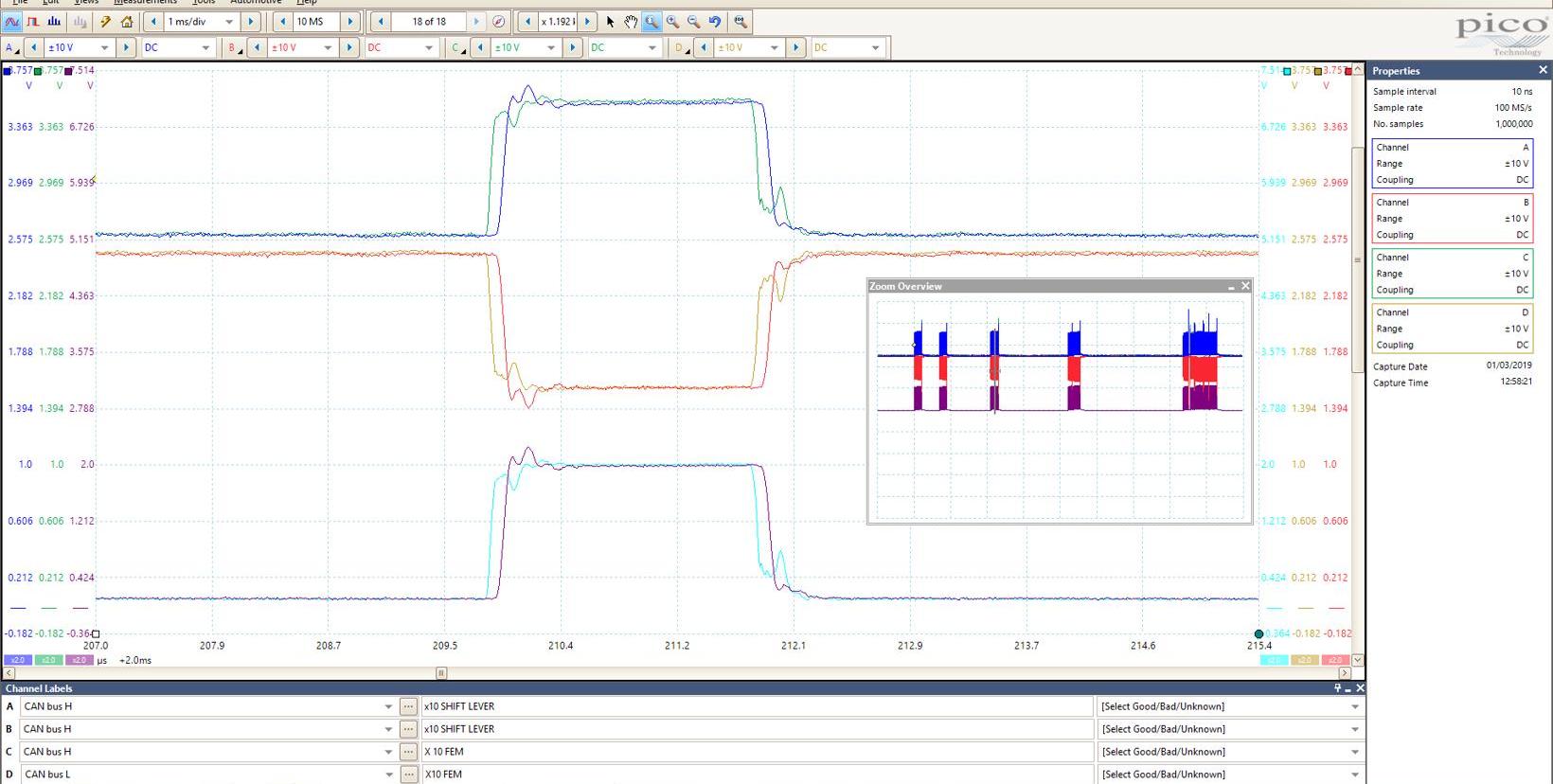Open row A CAN bus H label dropdown
The height and width of the screenshot is (784, 1553).
[x=388, y=706]
